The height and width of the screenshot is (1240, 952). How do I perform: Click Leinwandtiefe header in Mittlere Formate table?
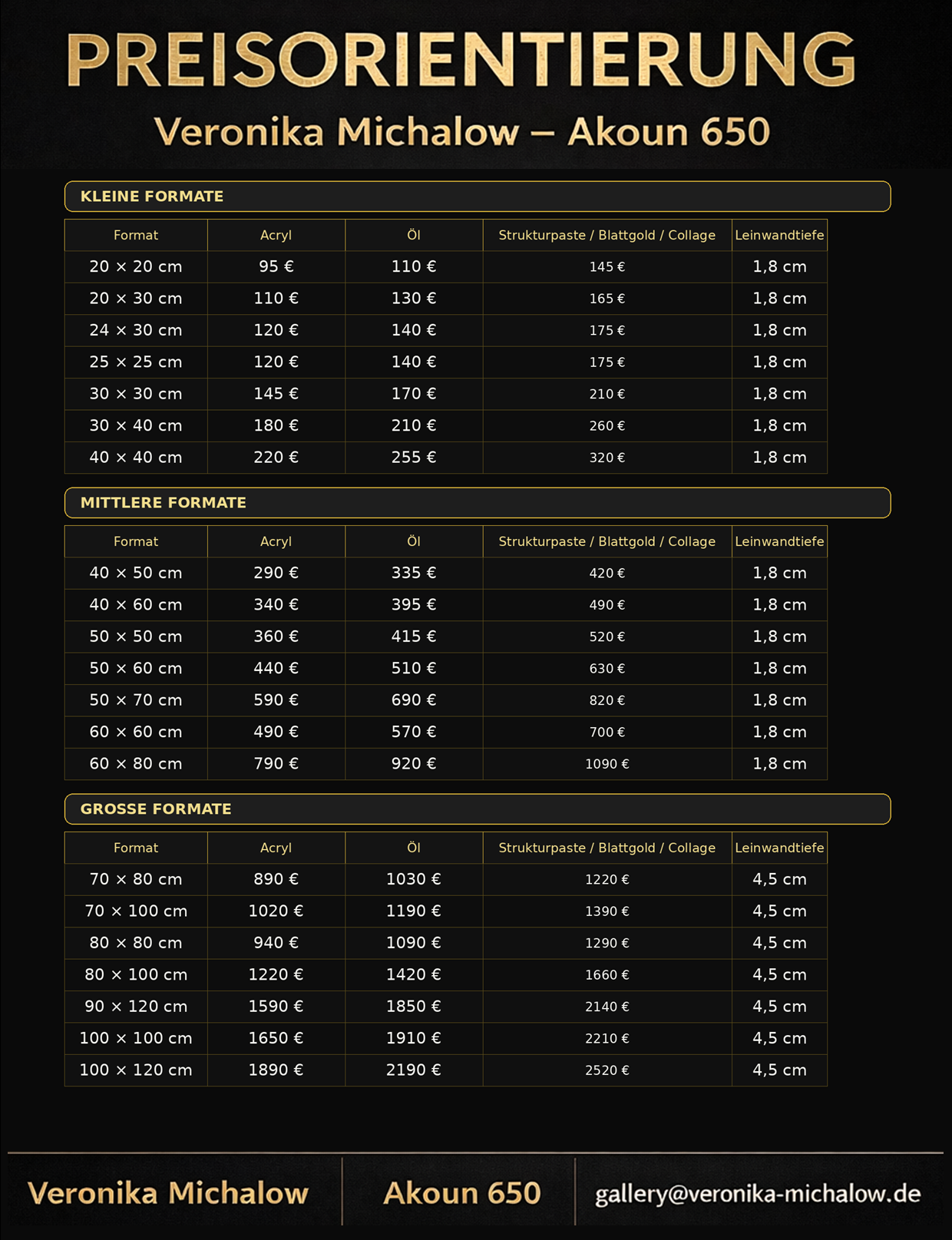(779, 542)
